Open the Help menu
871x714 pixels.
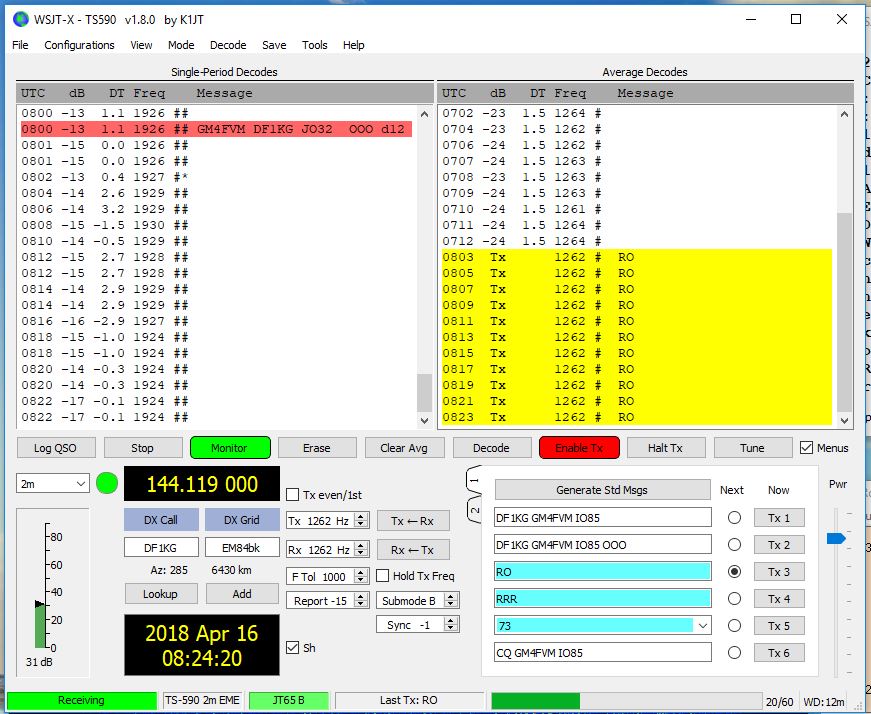point(353,45)
